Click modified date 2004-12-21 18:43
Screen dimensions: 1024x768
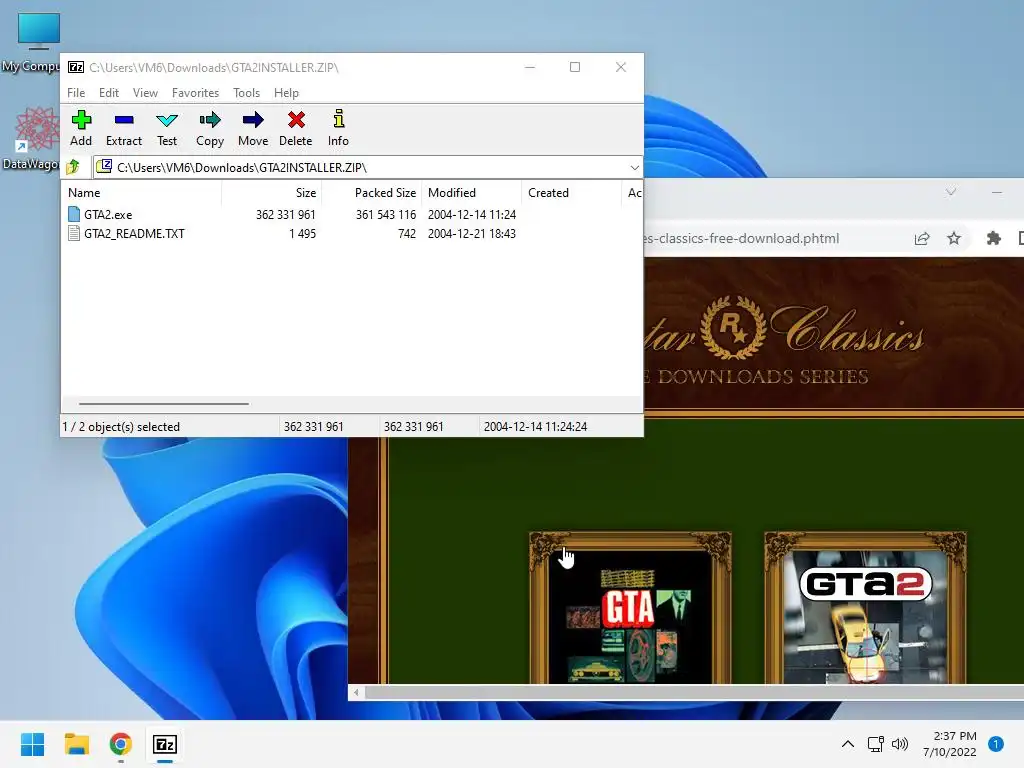point(472,233)
